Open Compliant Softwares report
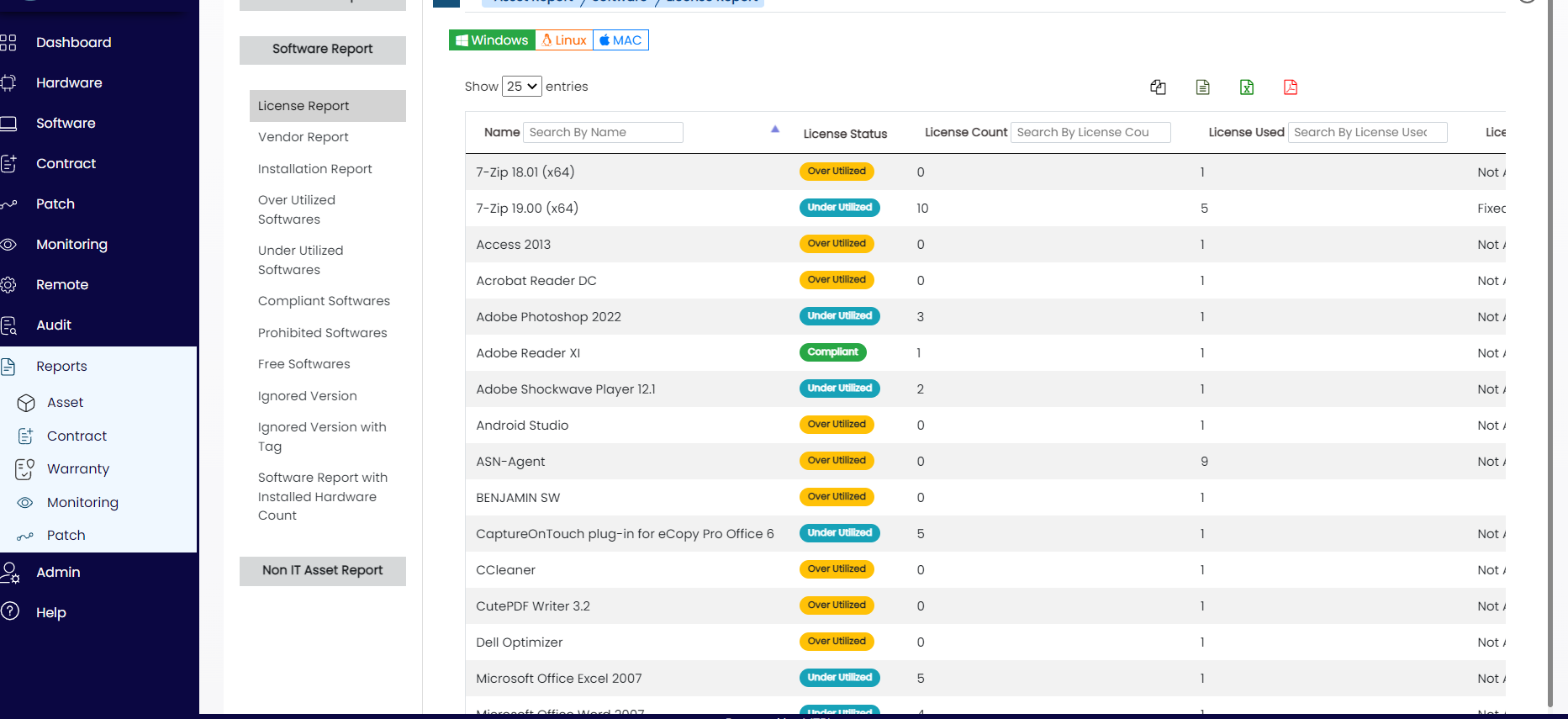Image resolution: width=1568 pixels, height=719 pixels. click(325, 301)
